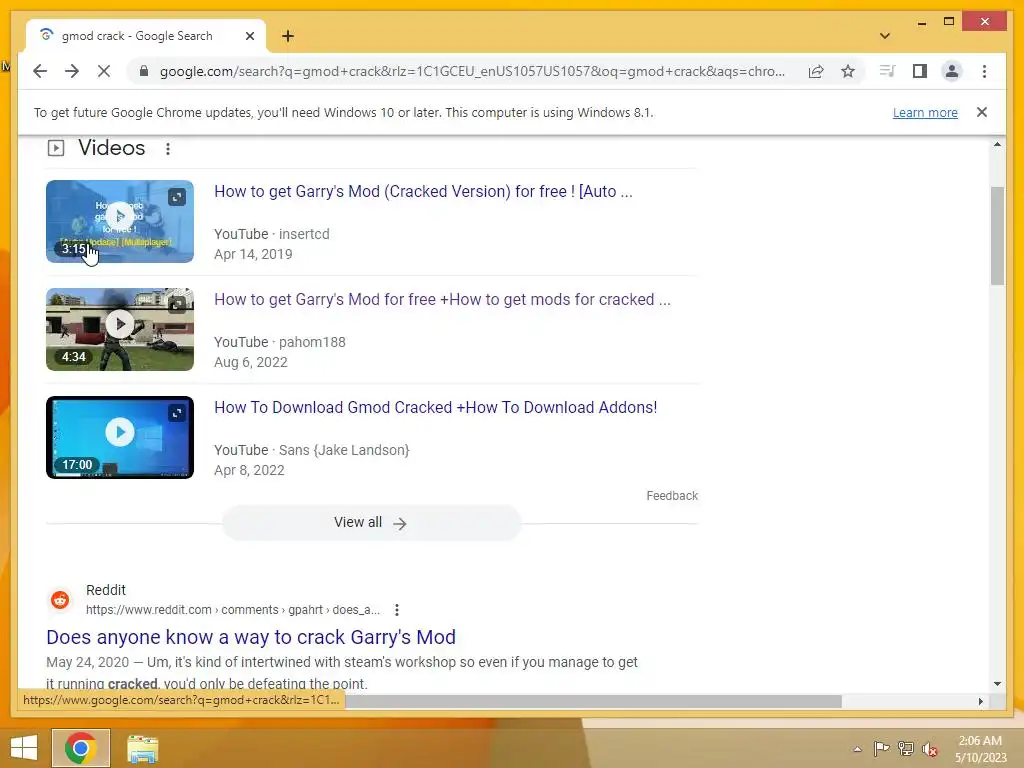Expand preview on the 4:34 video thumbnail
Viewport: 1024px width, 768px height.
pyautogui.click(x=177, y=304)
